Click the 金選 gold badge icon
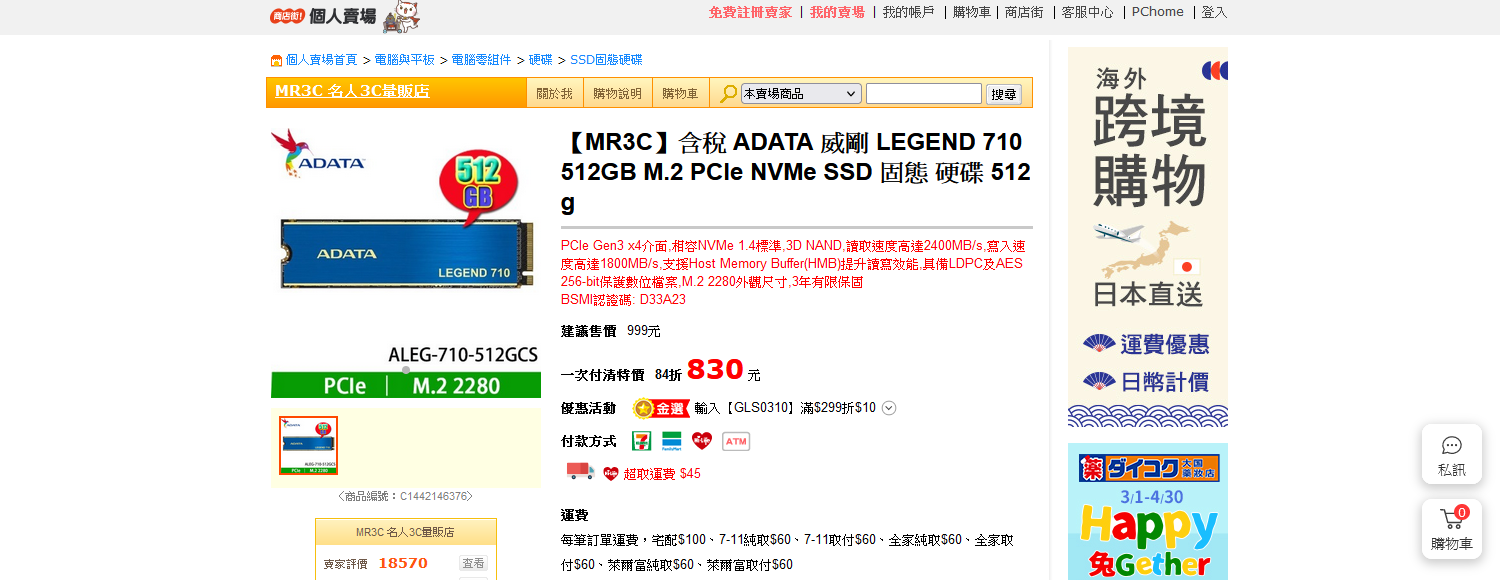This screenshot has height=580, width=1500. pos(661,408)
